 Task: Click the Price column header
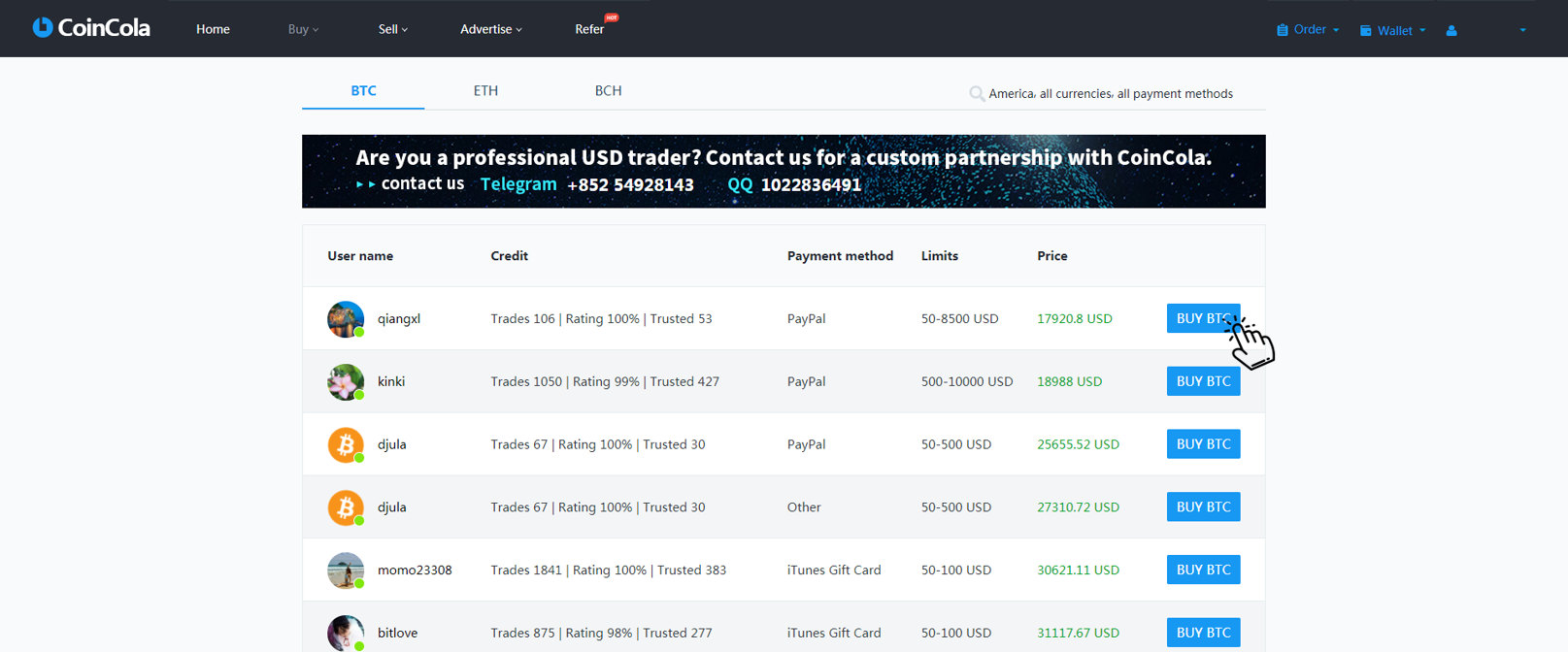coord(1052,256)
